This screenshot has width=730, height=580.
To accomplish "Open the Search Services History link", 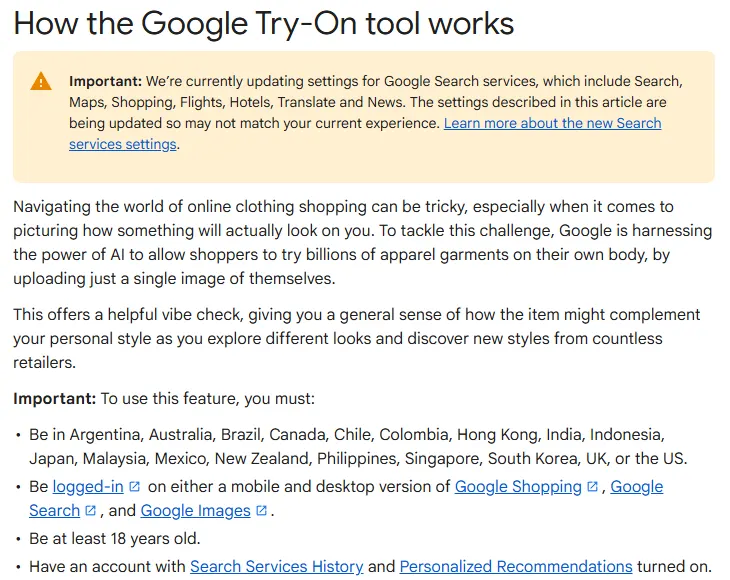I will (x=277, y=567).
